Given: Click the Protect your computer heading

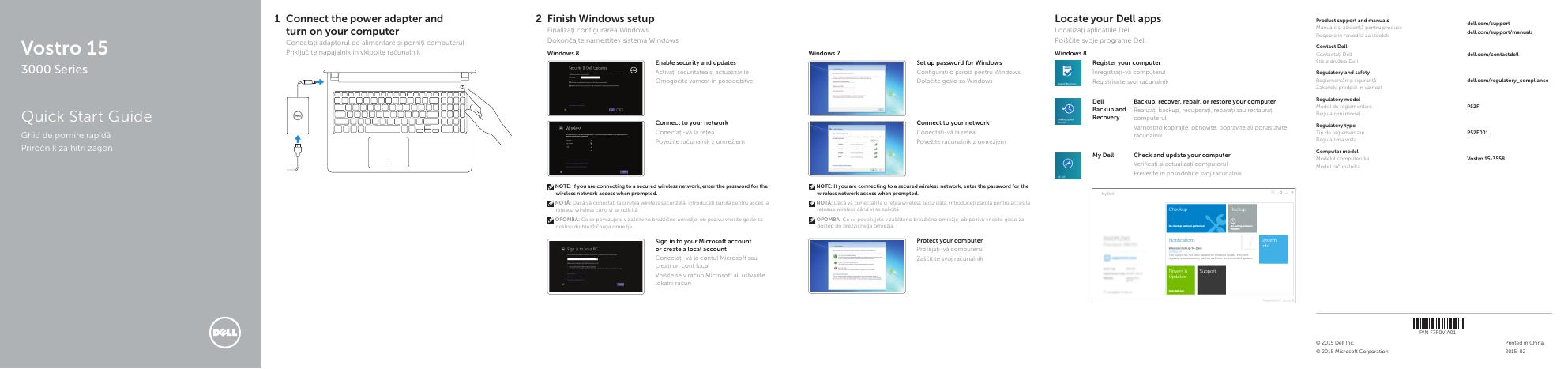Looking at the screenshot, I should pyautogui.click(x=949, y=240).
